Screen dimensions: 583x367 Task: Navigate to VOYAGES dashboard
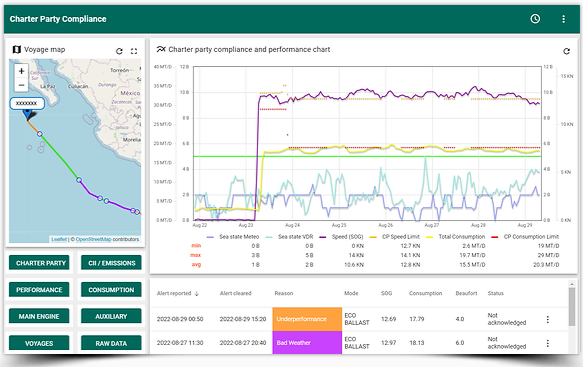(39, 343)
